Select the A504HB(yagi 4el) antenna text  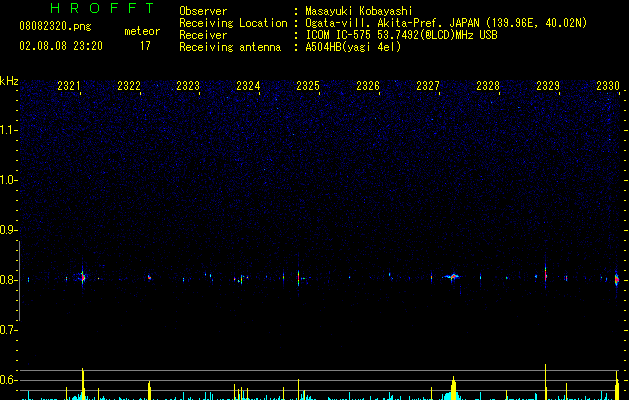353,47
